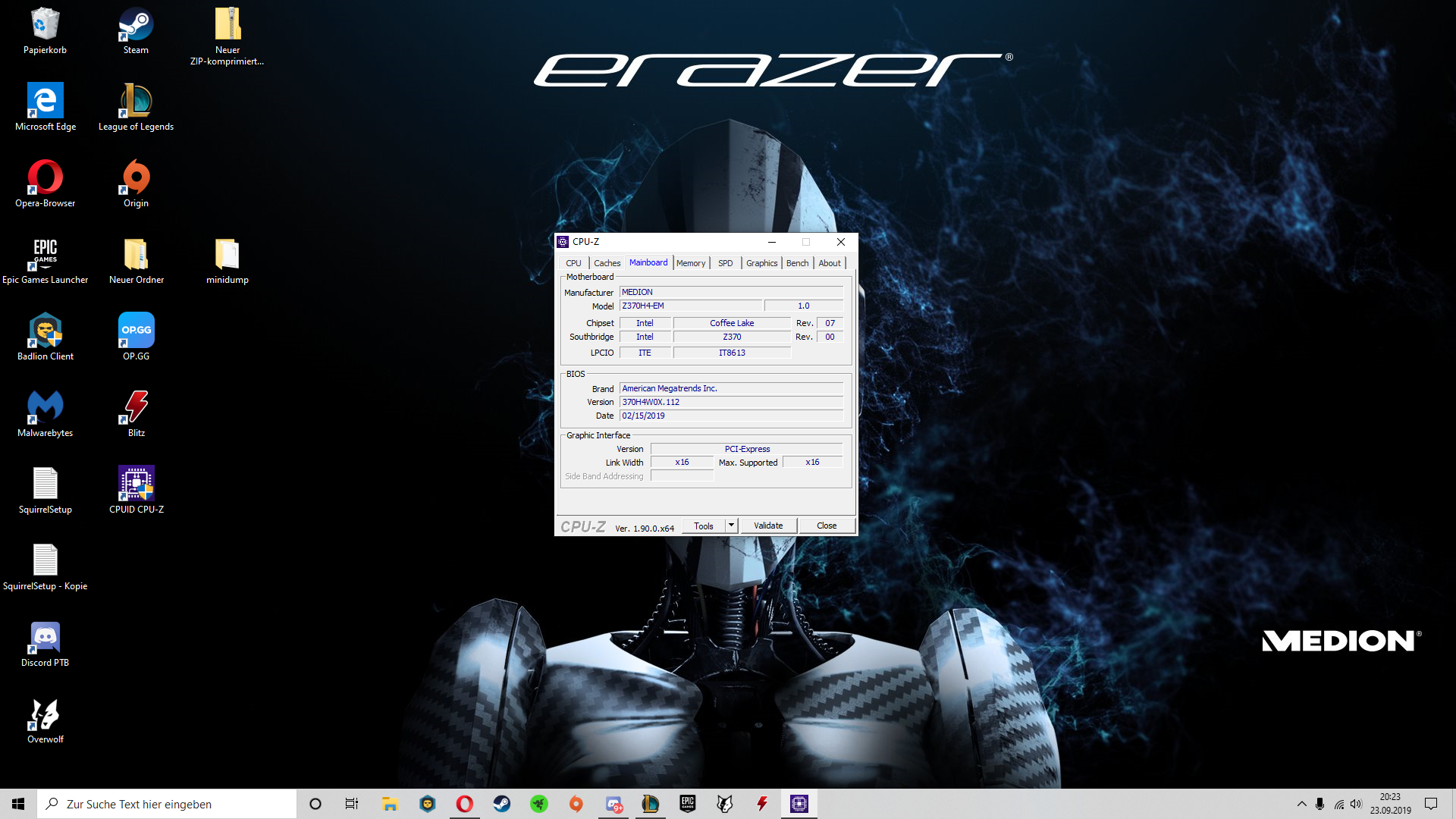Click the Validate button
The image size is (1456, 819).
[767, 526]
